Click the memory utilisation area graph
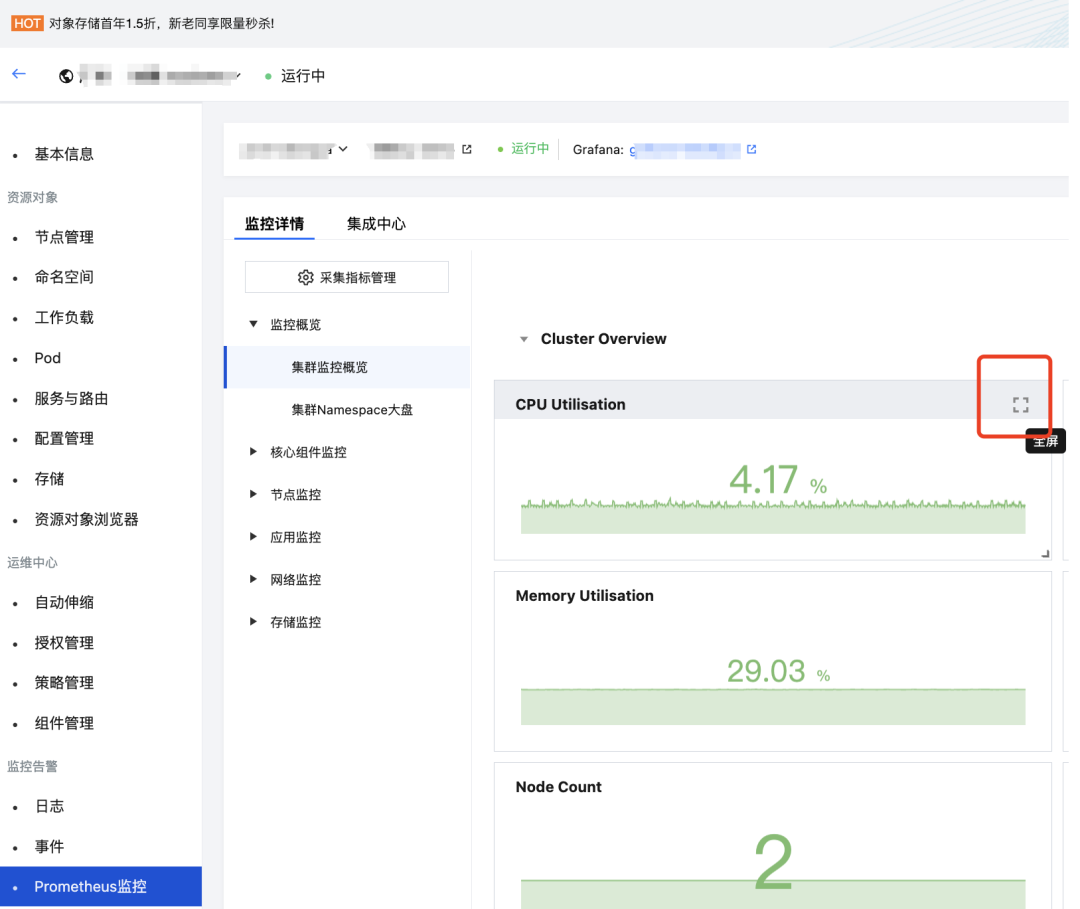 pyautogui.click(x=773, y=707)
